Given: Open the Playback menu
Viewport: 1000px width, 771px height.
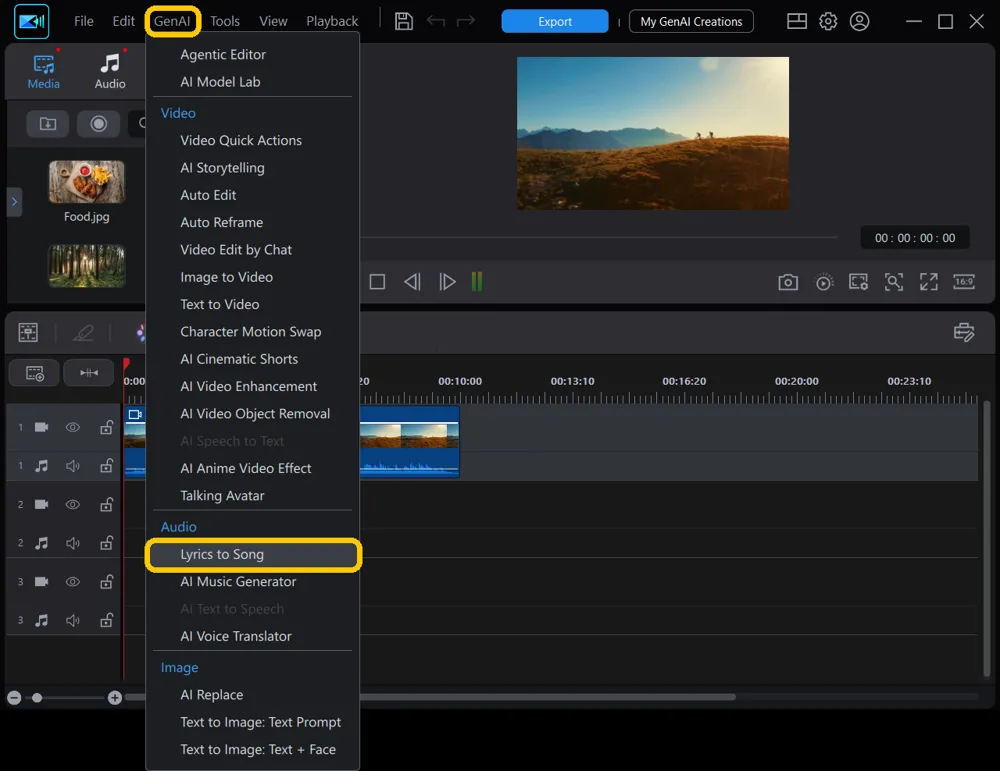Looking at the screenshot, I should [332, 21].
